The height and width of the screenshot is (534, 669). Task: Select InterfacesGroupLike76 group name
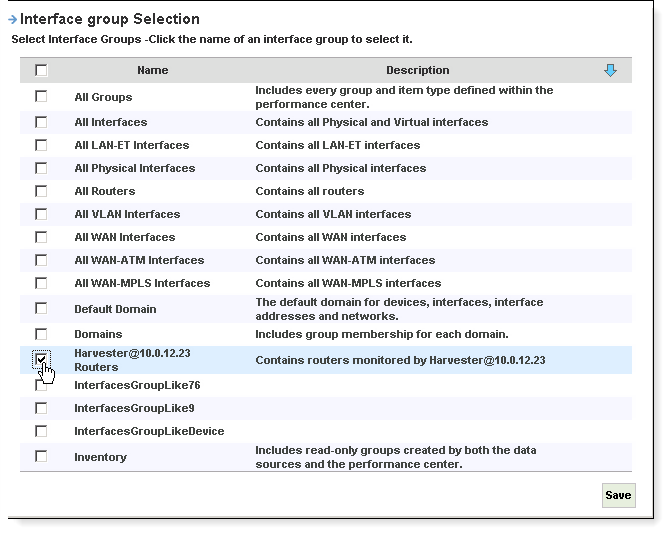[138, 385]
